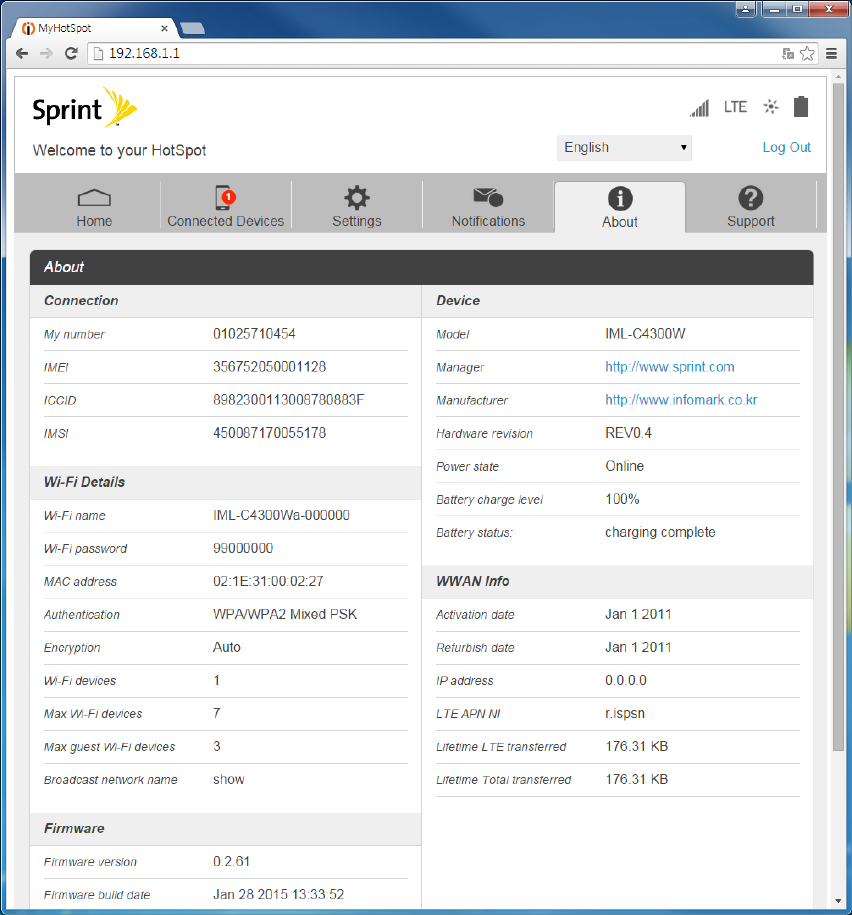Click the battery status icon
Viewport: 852px width, 915px height.
pyautogui.click(x=801, y=107)
